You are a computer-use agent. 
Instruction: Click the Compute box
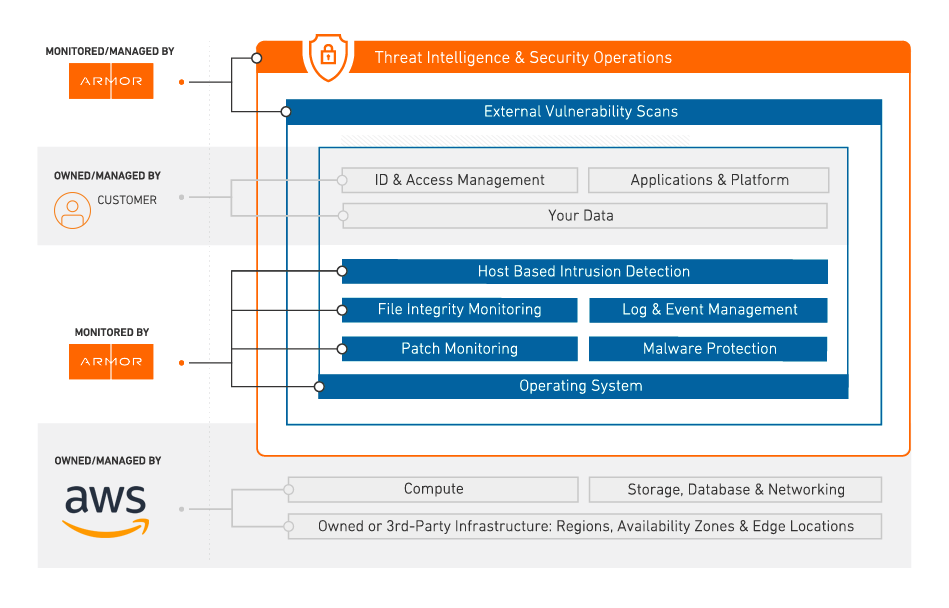point(433,489)
